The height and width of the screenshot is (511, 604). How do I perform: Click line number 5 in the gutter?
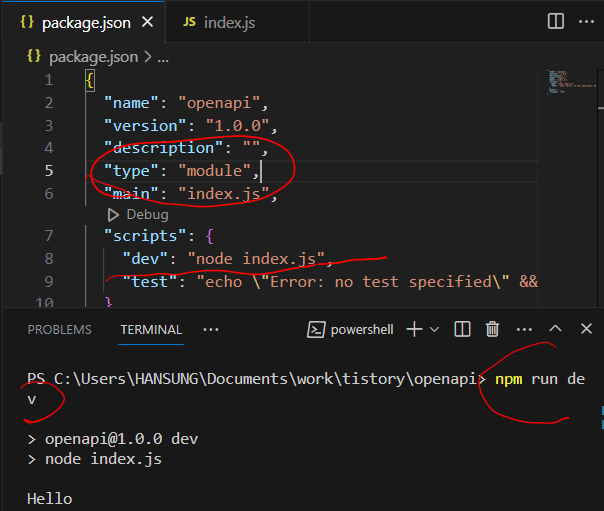click(49, 171)
